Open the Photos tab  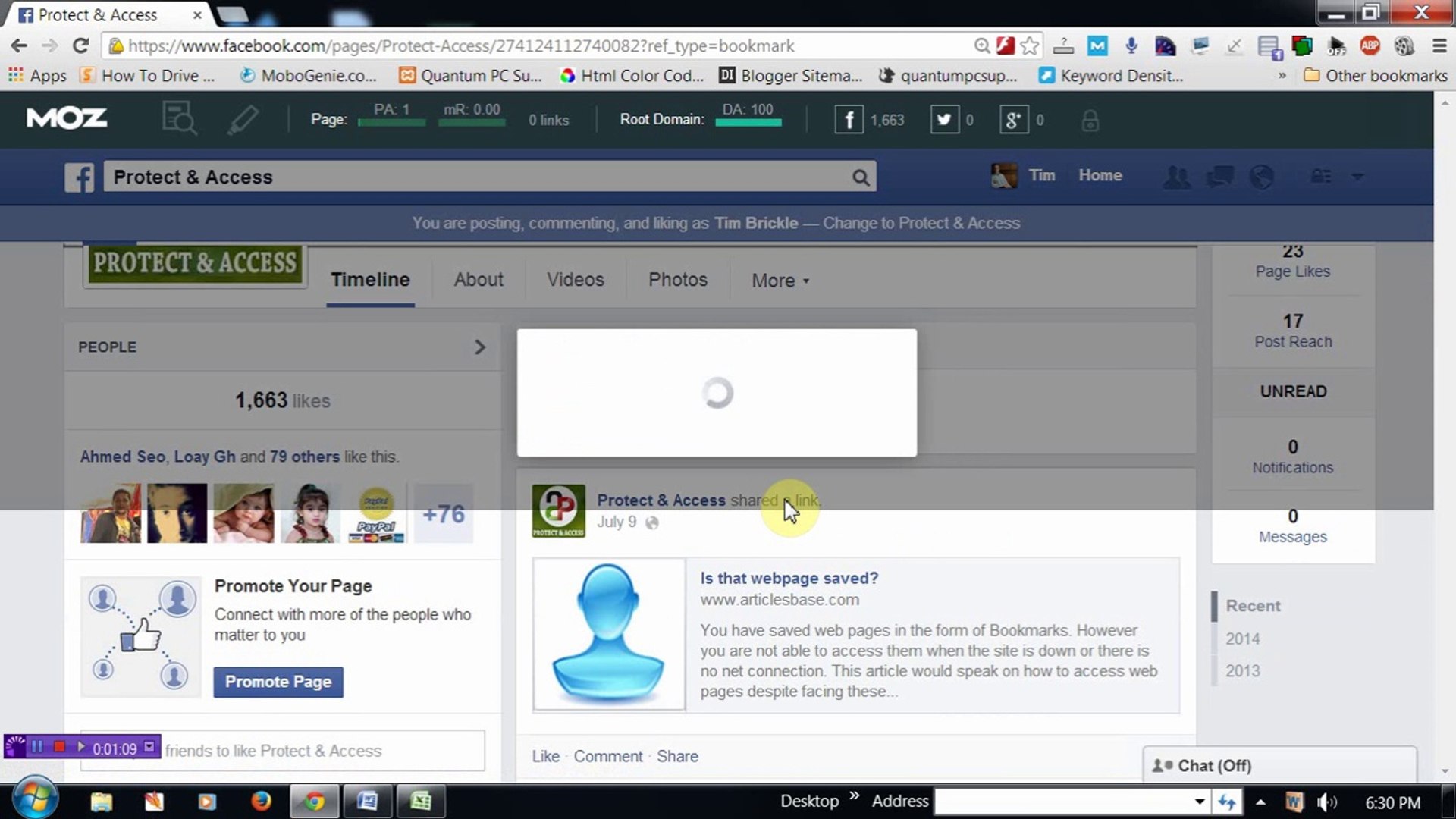(676, 280)
